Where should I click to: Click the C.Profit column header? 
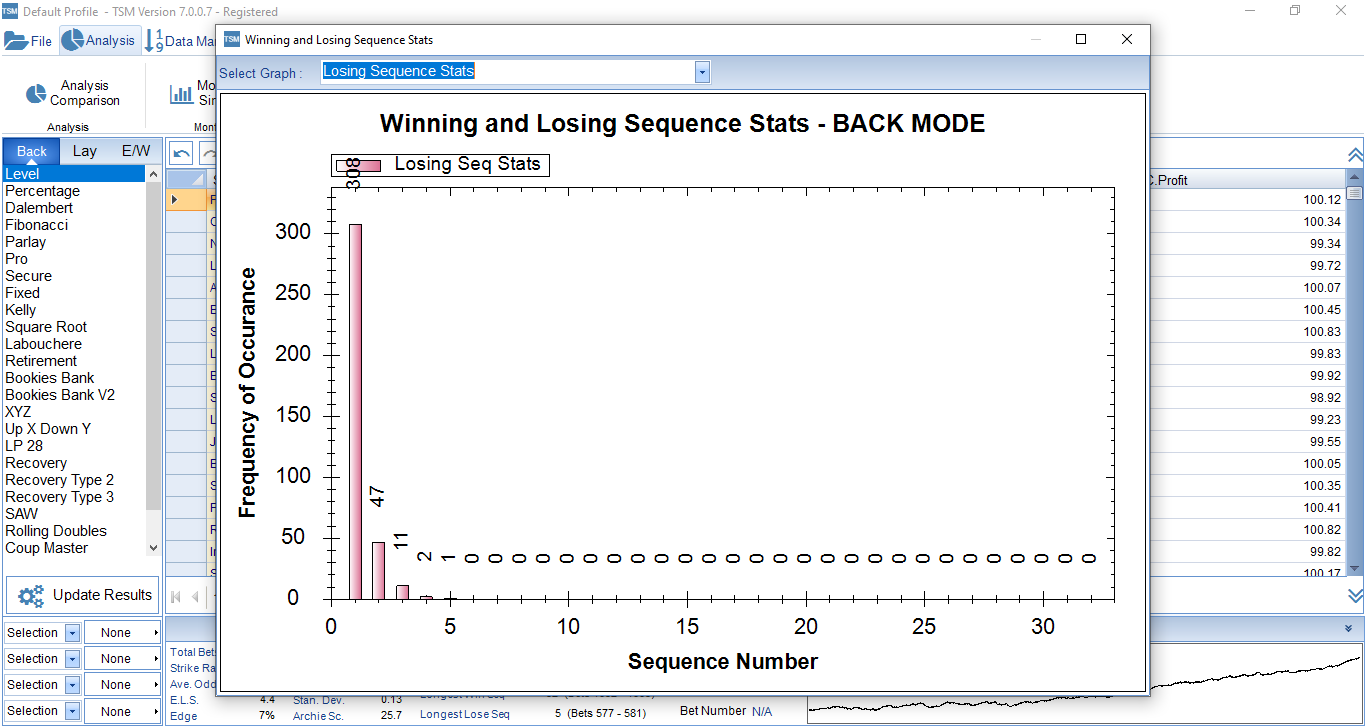tap(1246, 181)
